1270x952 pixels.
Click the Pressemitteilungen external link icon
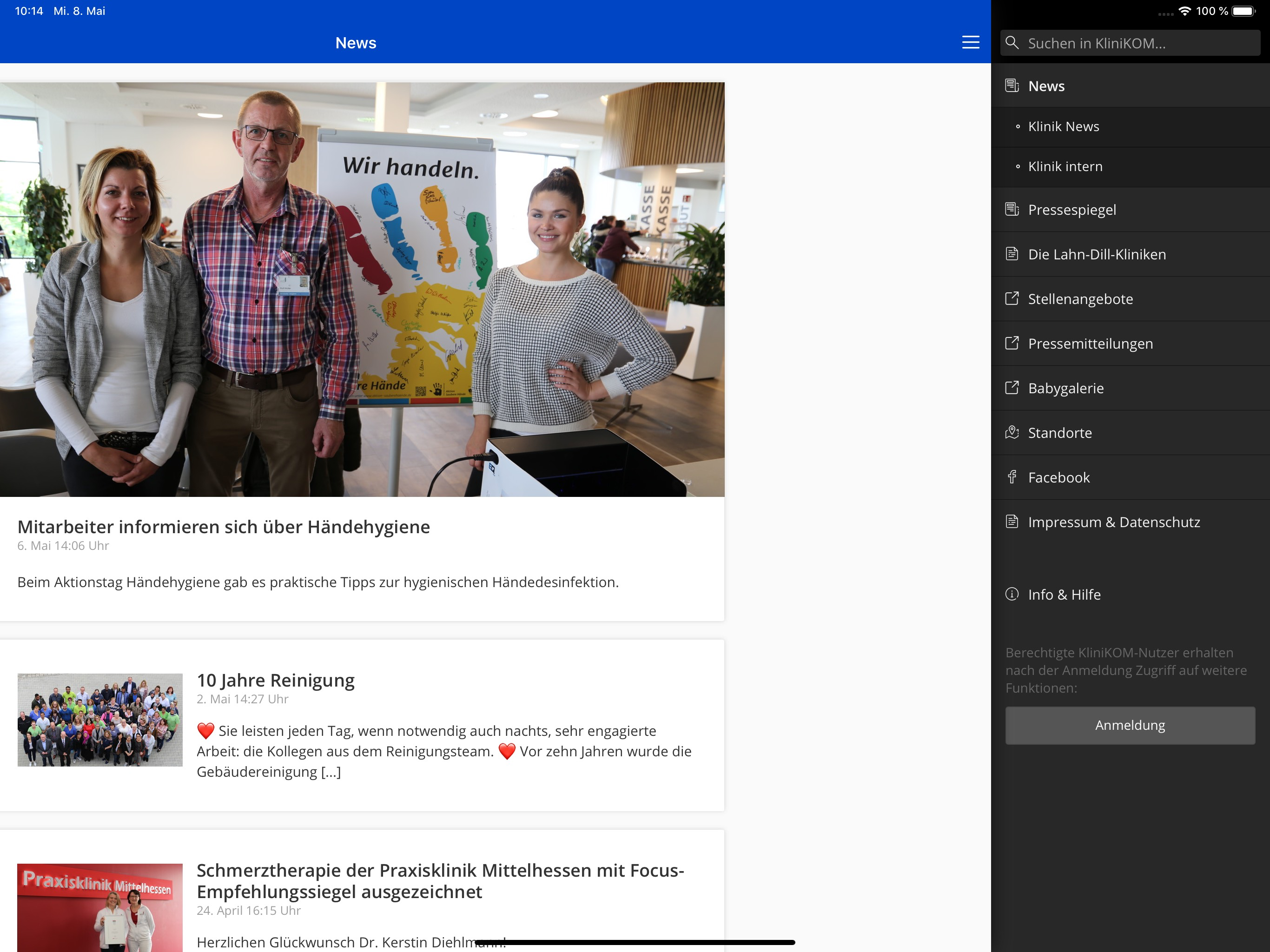click(x=1012, y=344)
